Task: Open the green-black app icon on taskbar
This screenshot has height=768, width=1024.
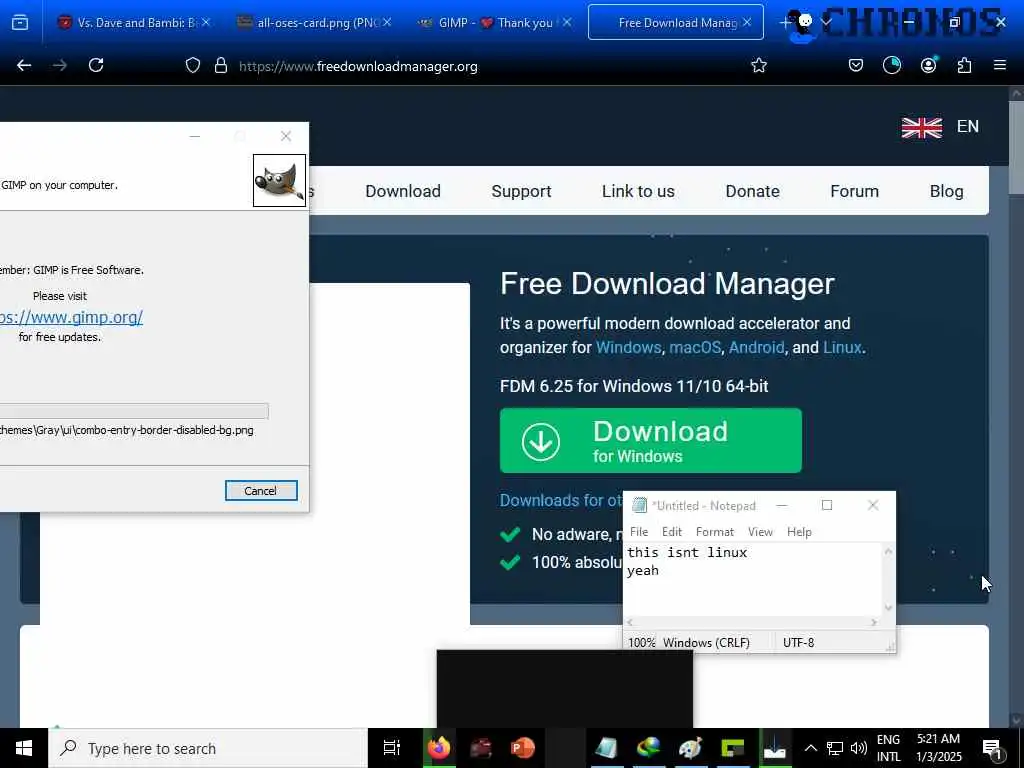Action: (x=733, y=748)
